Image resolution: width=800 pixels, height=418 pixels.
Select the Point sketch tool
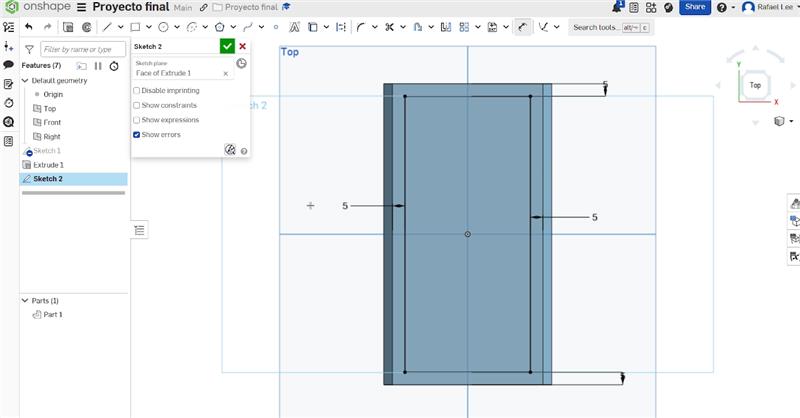tap(276, 27)
